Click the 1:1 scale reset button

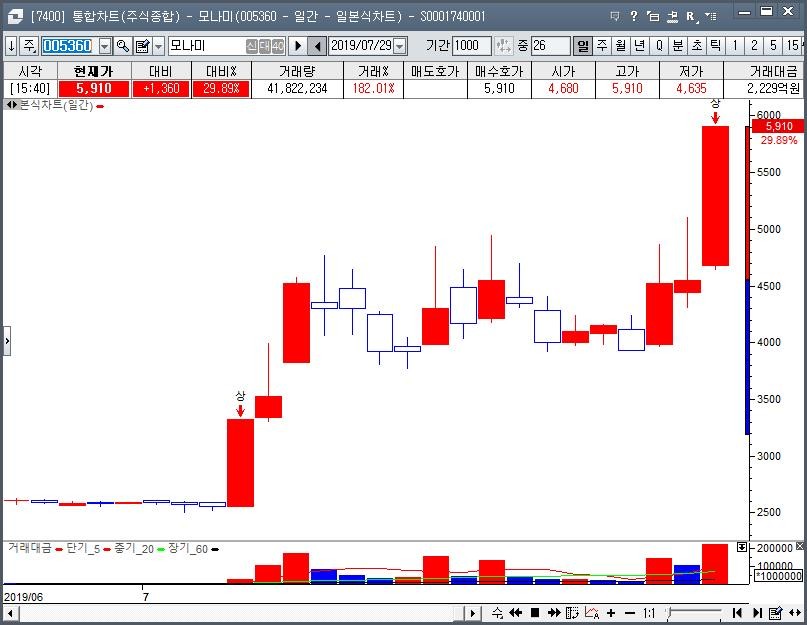pyautogui.click(x=649, y=613)
